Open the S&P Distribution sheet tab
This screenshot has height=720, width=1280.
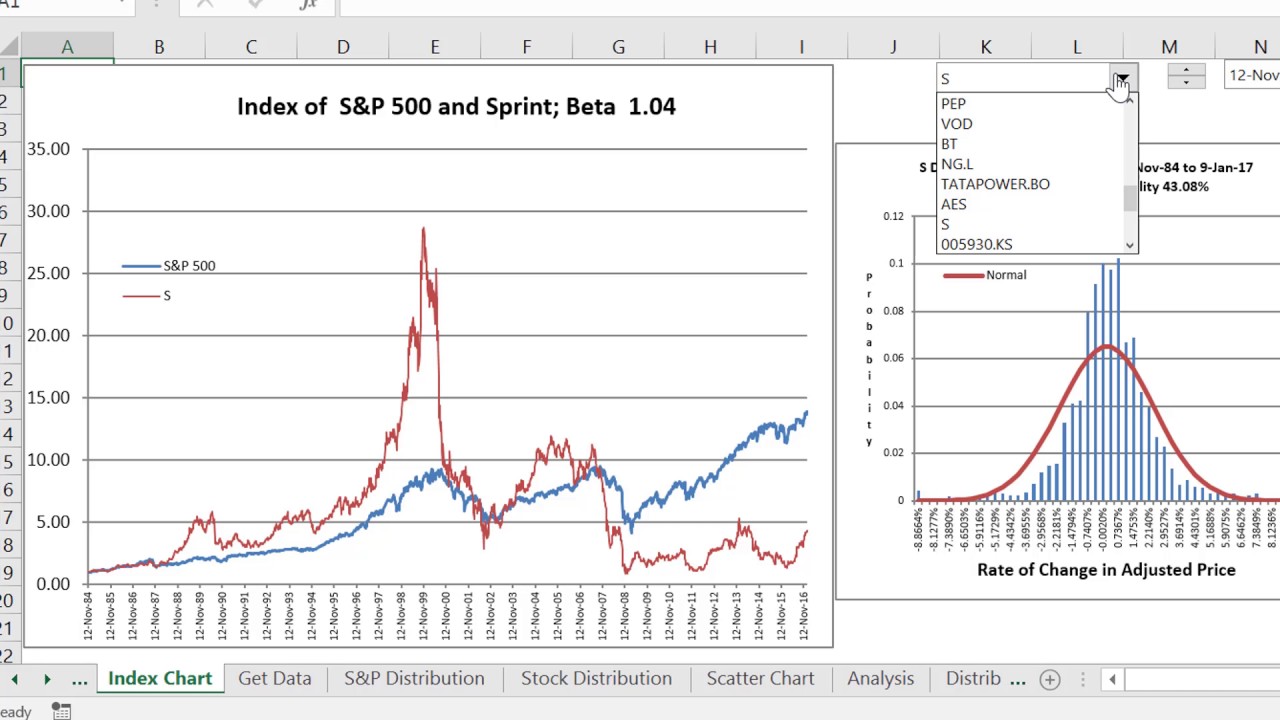[x=414, y=678]
